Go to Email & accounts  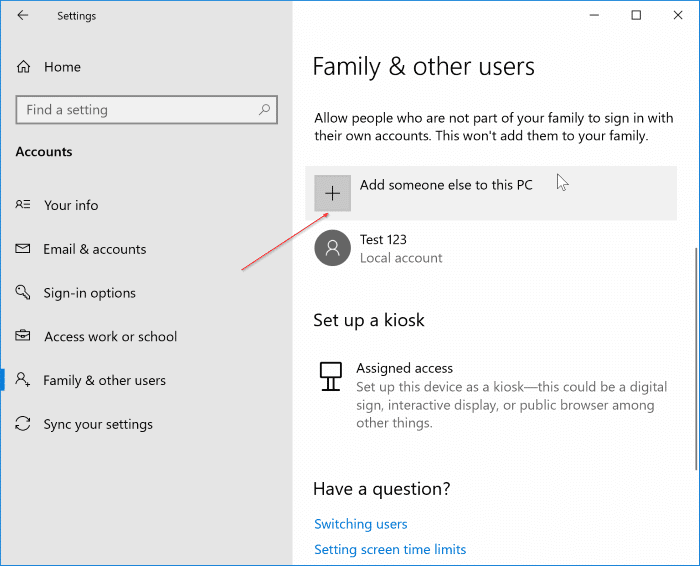95,249
